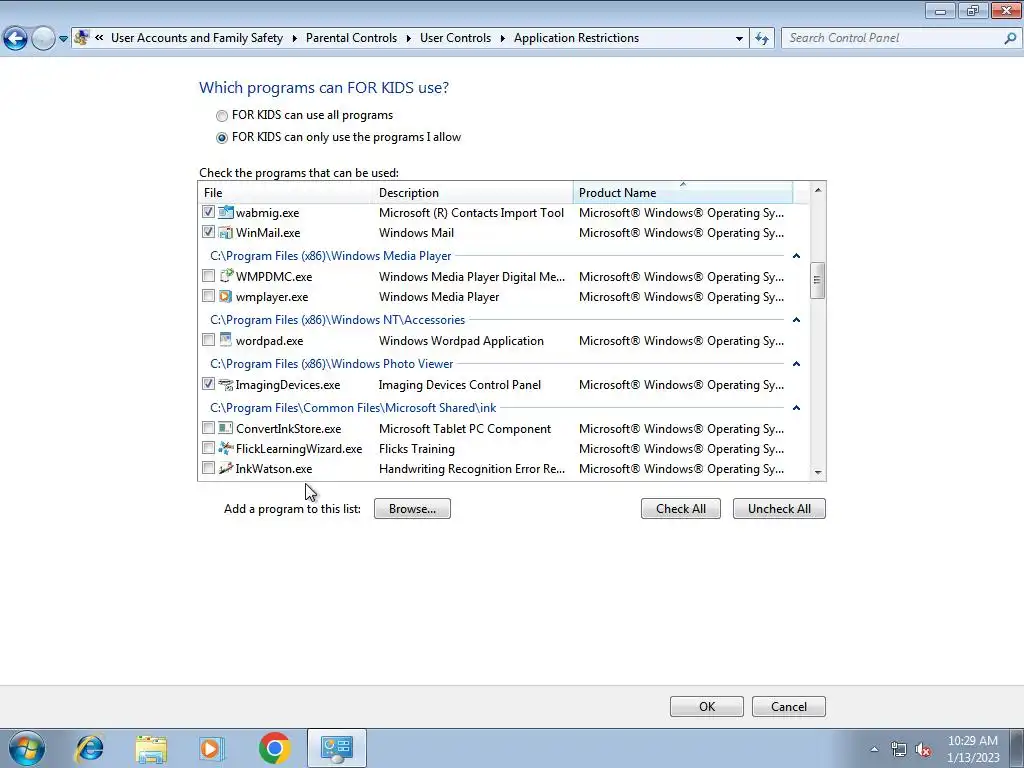Check the wordpad.exe checkbox
The width and height of the screenshot is (1024, 768).
208,340
